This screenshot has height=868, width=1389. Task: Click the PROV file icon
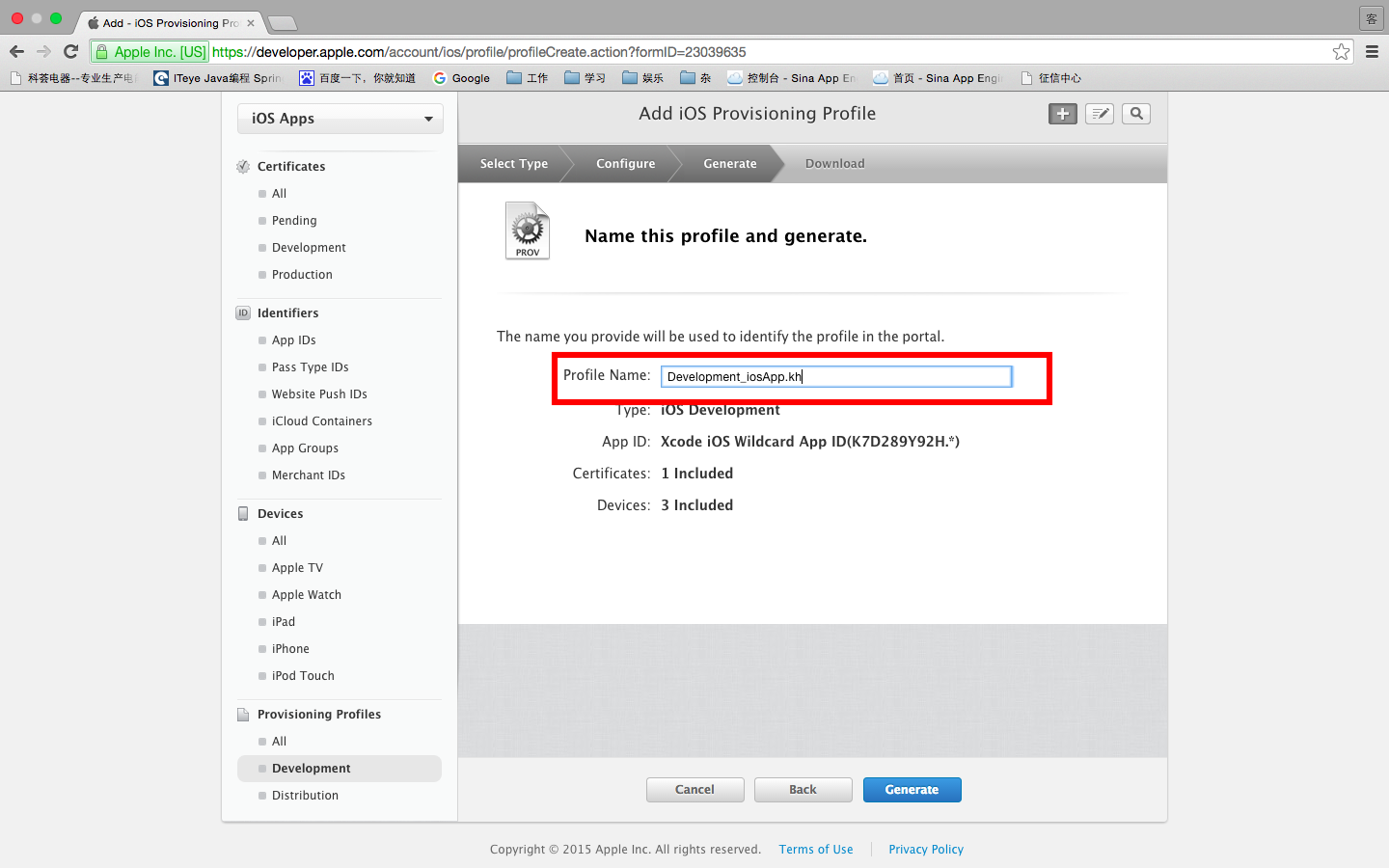[528, 231]
